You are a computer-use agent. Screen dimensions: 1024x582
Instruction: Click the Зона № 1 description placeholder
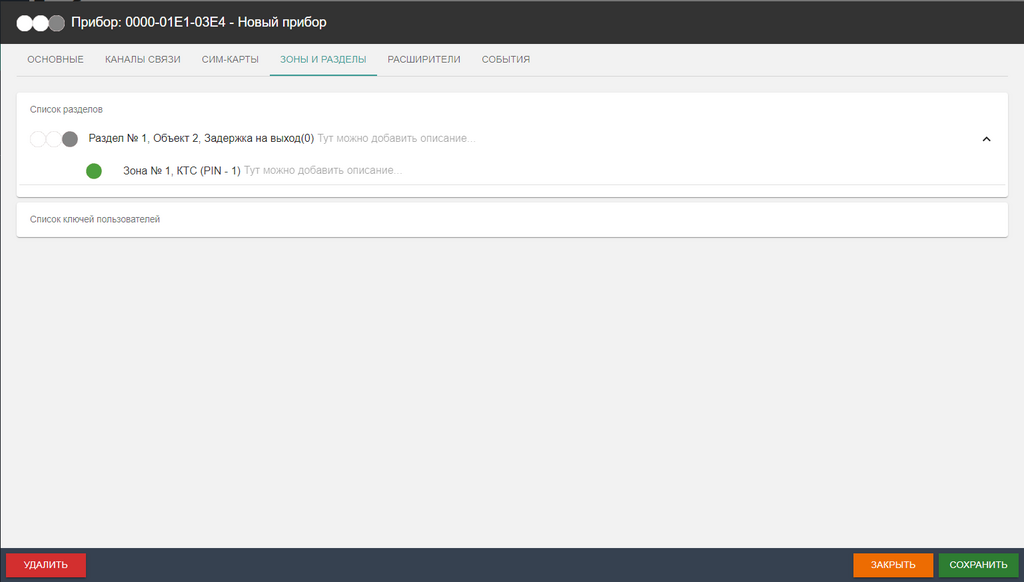323,171
